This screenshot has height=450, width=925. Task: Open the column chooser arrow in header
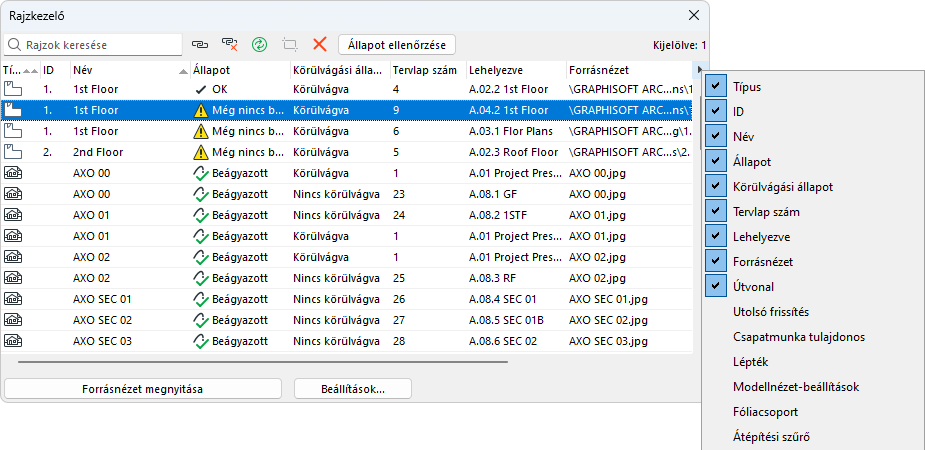point(700,70)
